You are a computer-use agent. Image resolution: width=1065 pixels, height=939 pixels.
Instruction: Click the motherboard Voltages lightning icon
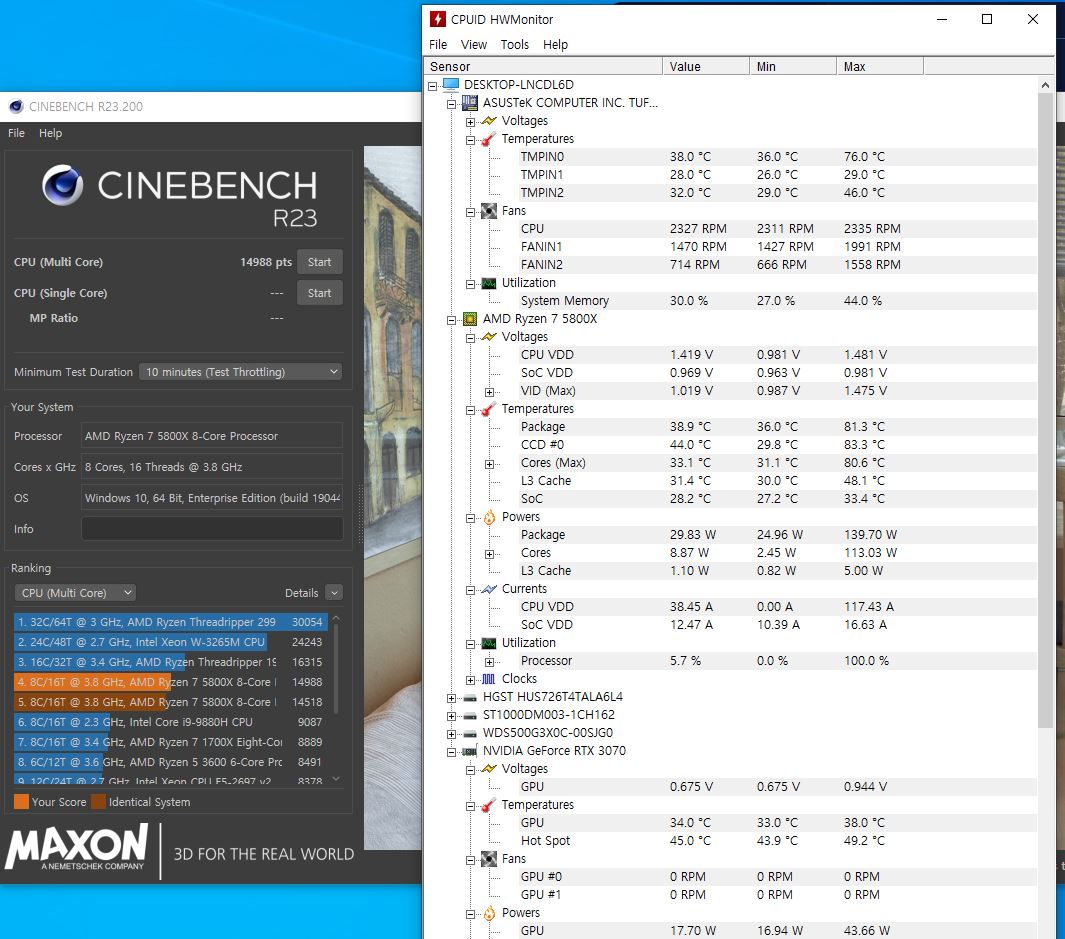[489, 120]
